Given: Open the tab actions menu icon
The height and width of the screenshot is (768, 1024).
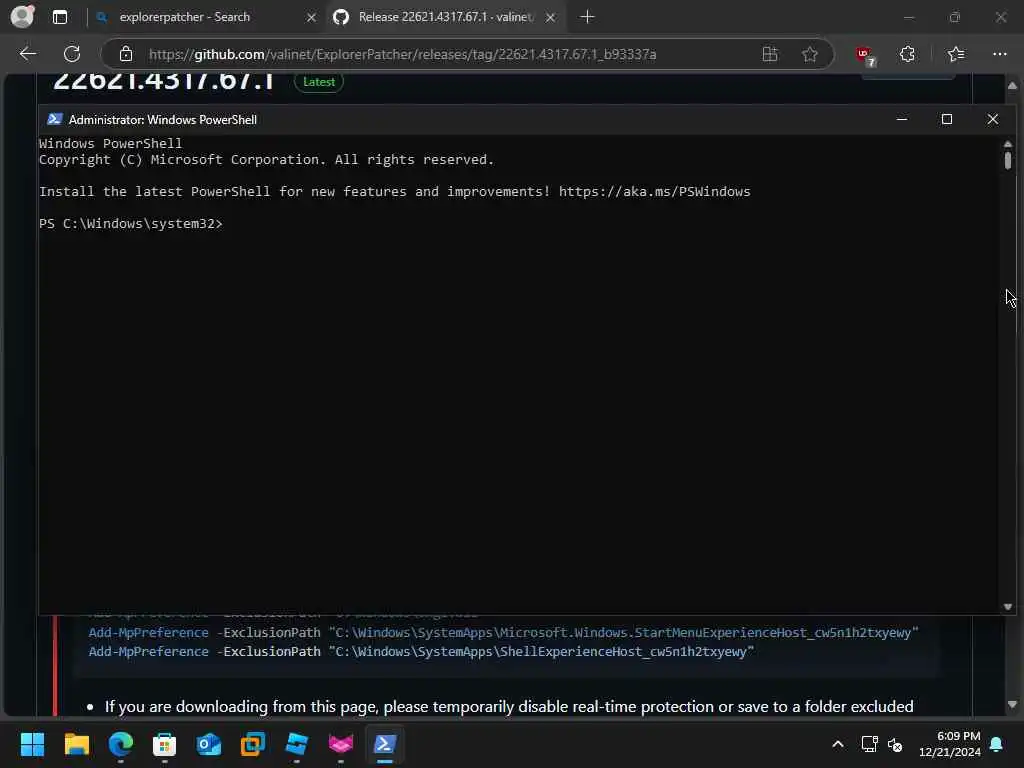Looking at the screenshot, I should [60, 17].
